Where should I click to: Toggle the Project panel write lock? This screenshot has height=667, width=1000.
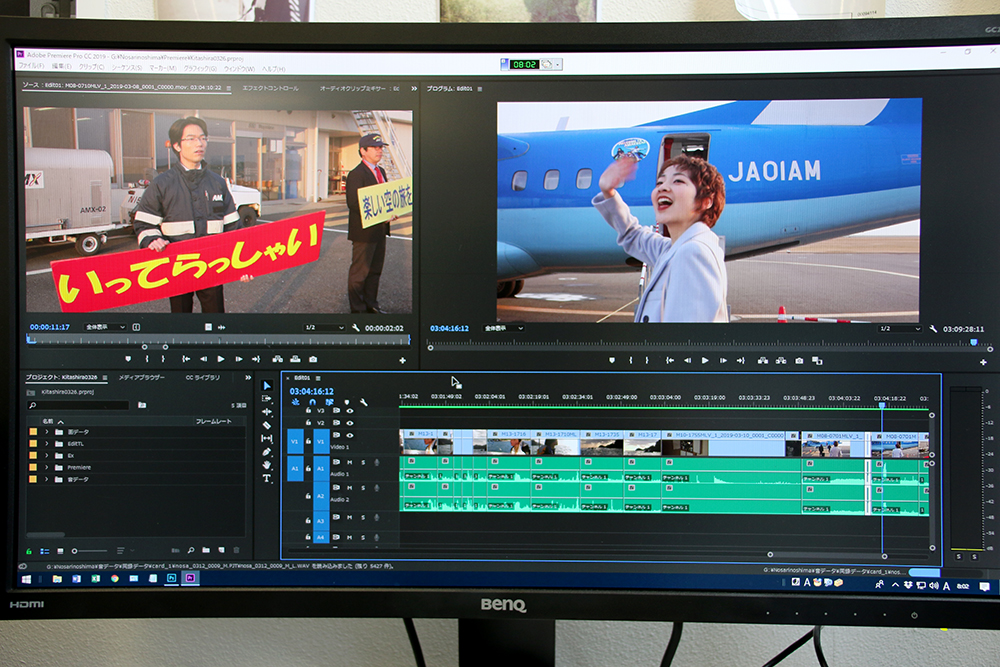[x=29, y=551]
